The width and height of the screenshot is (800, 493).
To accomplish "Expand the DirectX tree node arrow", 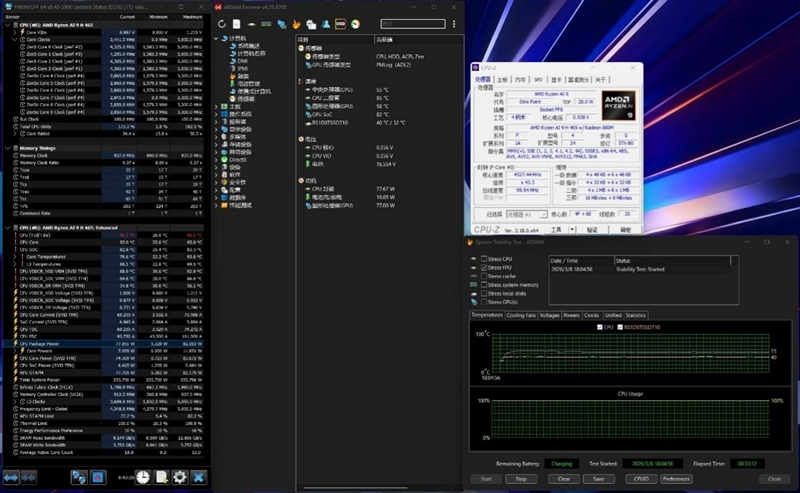I will [x=216, y=160].
